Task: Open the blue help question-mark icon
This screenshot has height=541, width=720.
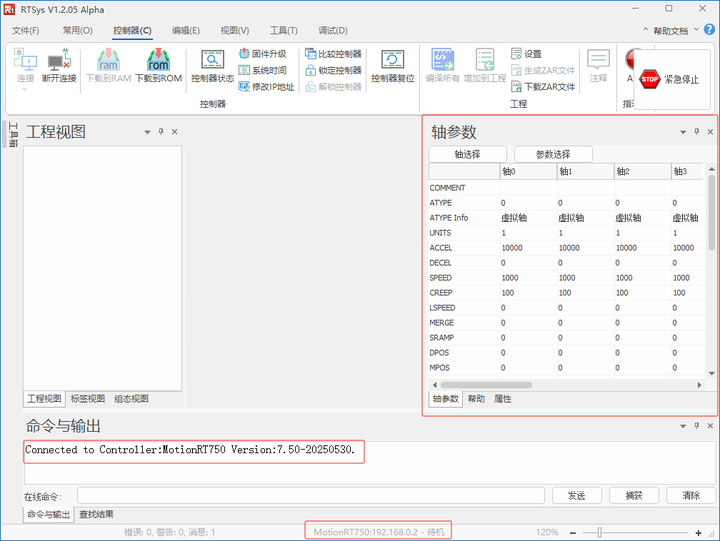Action: pos(709,30)
